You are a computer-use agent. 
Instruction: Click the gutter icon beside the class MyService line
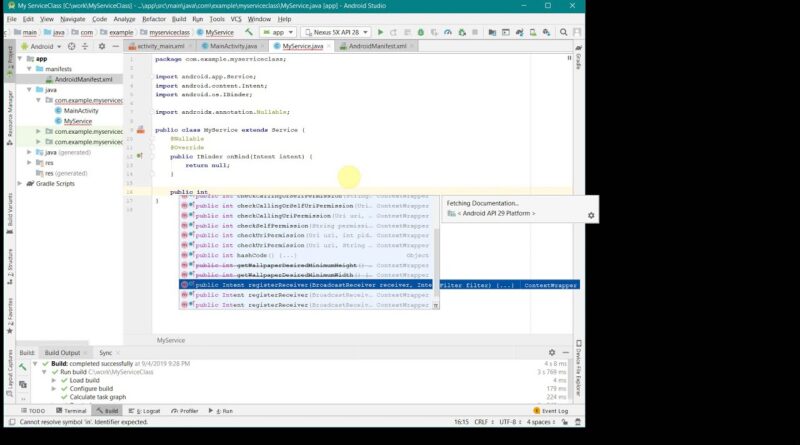pos(140,130)
